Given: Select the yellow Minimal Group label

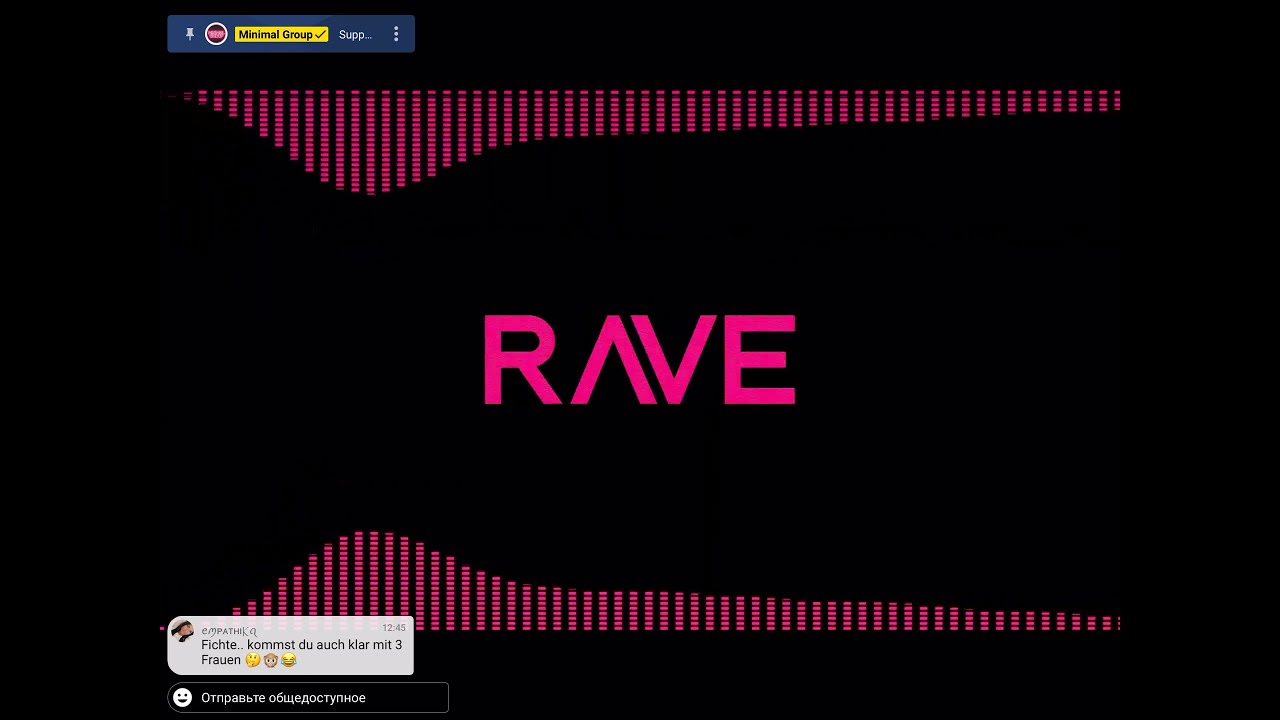Looking at the screenshot, I should [x=282, y=34].
